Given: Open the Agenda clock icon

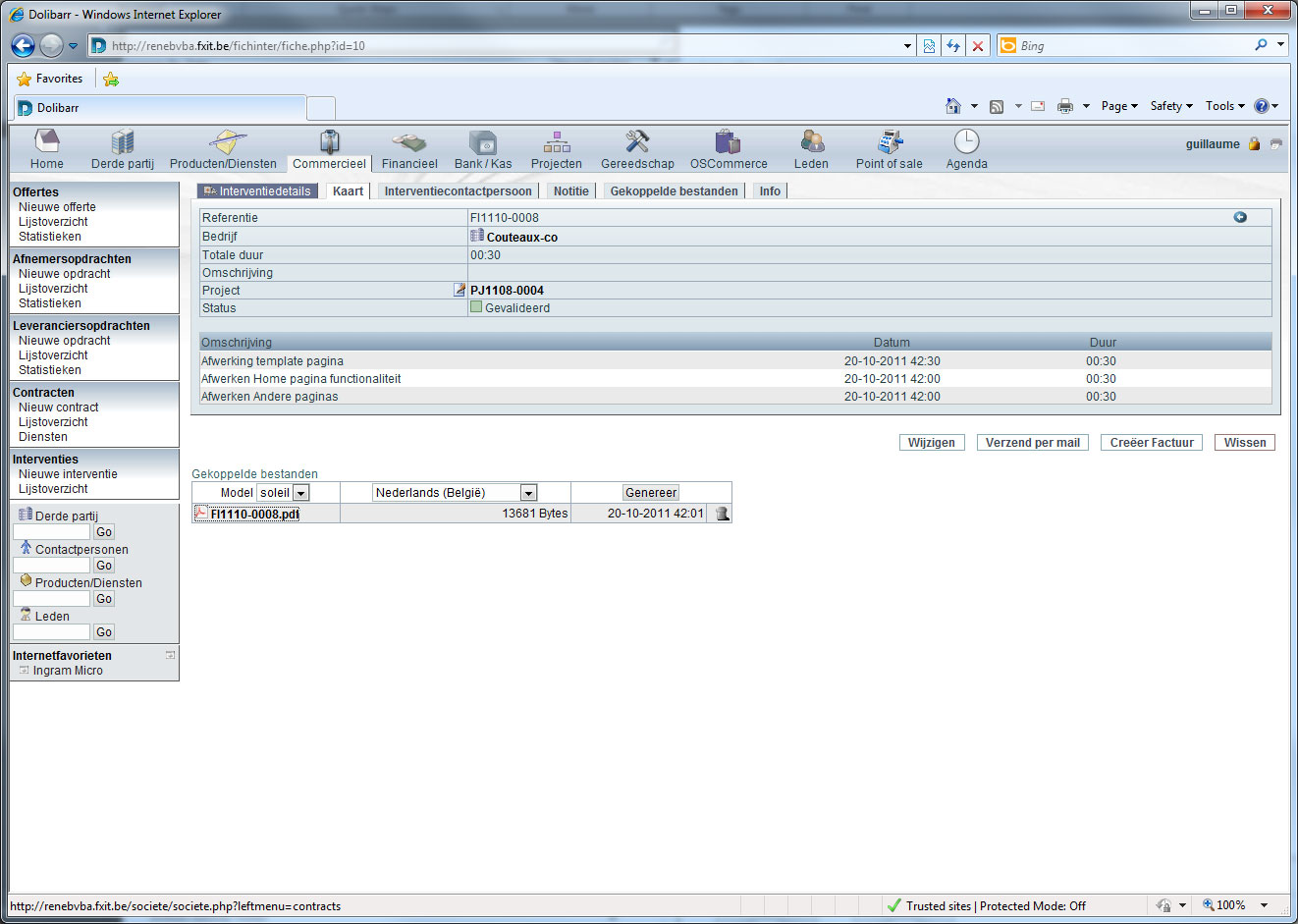Looking at the screenshot, I should (966, 142).
